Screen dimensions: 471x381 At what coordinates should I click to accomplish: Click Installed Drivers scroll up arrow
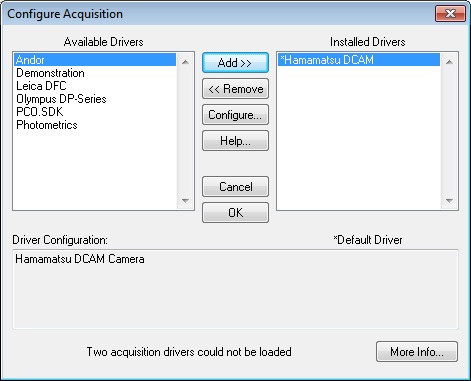tap(449, 62)
